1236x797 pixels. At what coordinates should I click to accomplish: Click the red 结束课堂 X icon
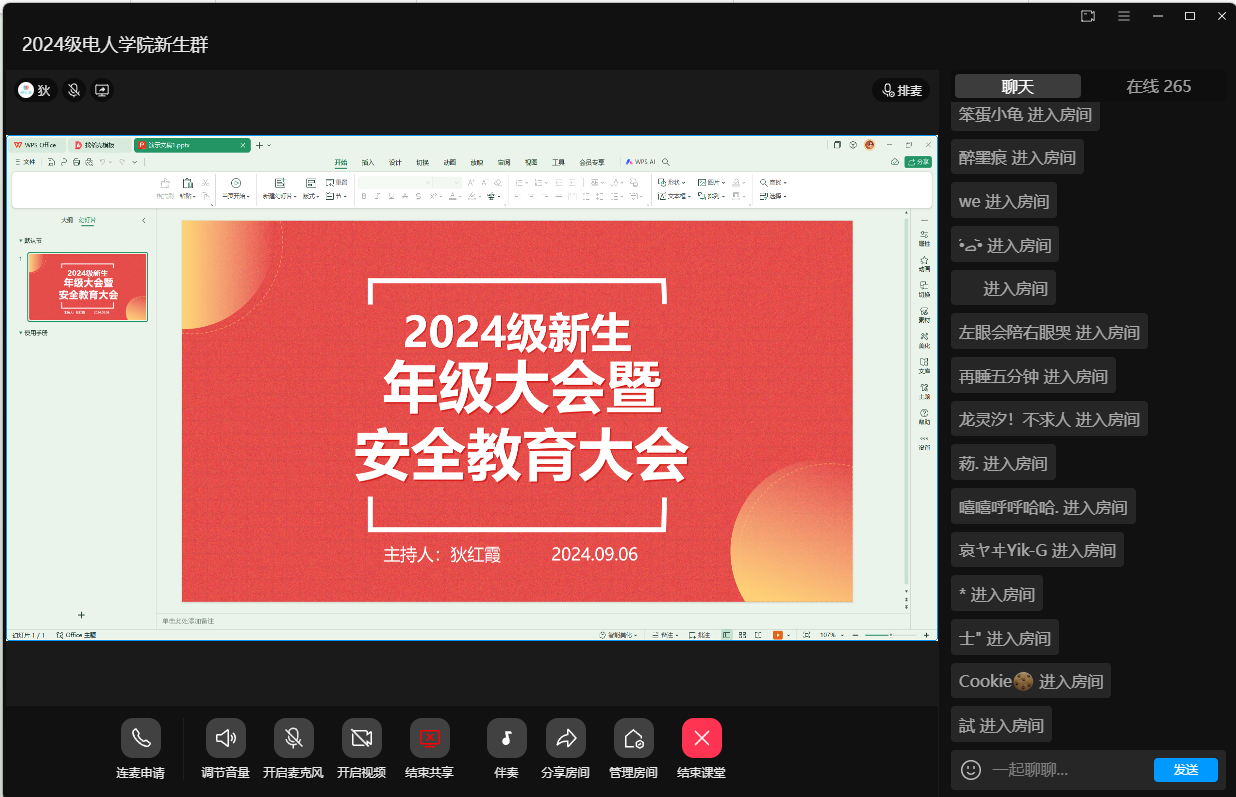point(702,738)
